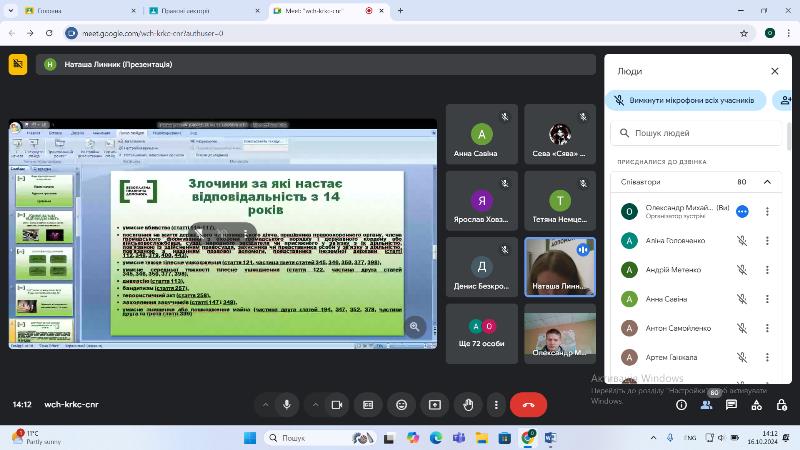
Task: Open more actions menu for Анна Савіна
Action: click(x=767, y=299)
